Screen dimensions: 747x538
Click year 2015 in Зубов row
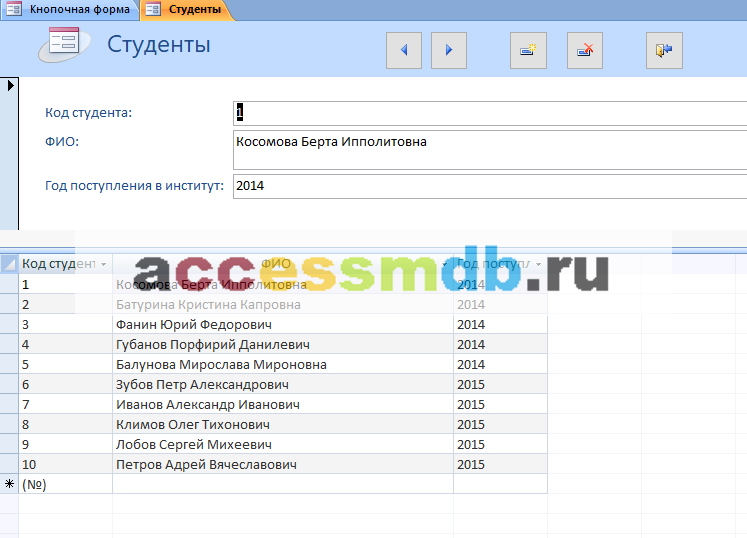point(500,385)
